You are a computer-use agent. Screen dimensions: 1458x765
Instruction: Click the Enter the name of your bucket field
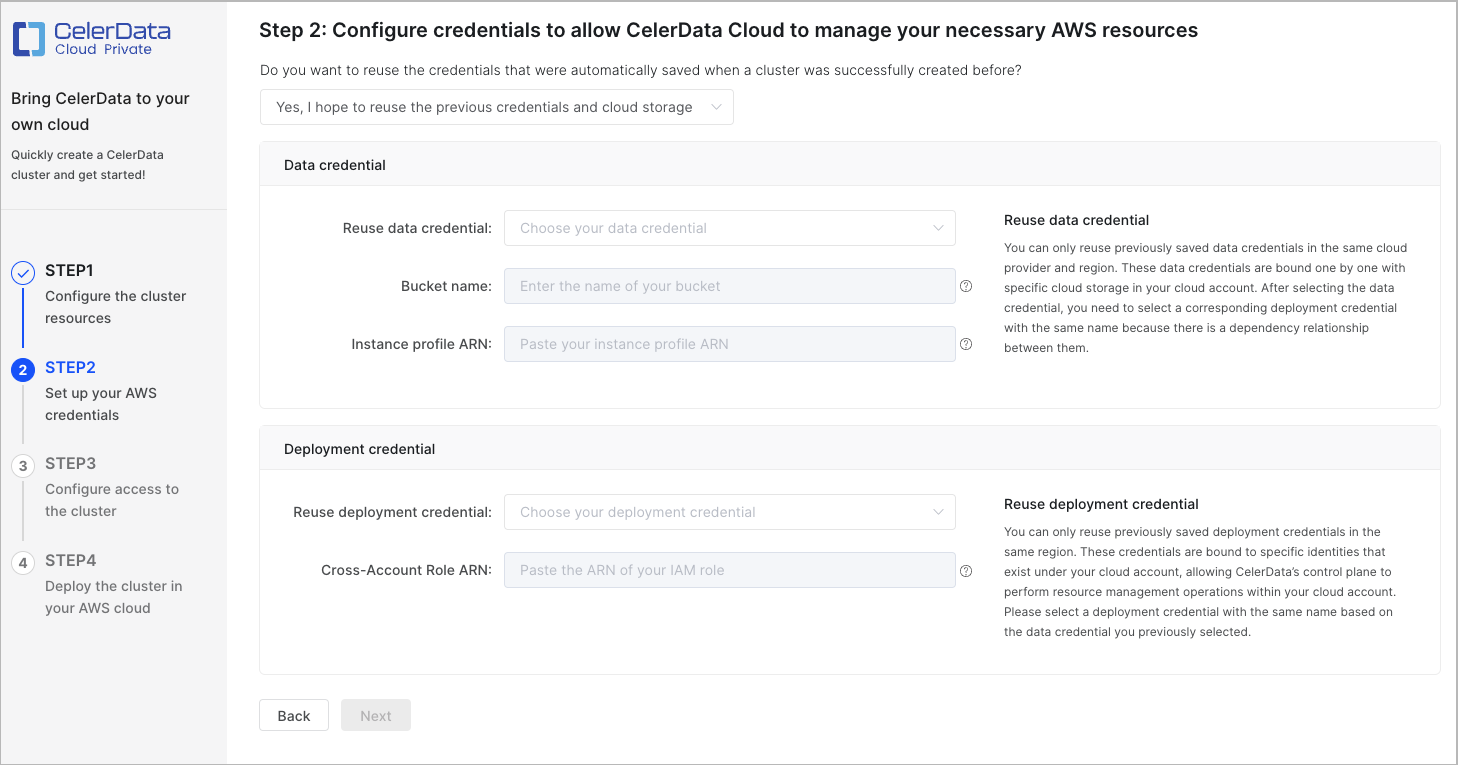click(730, 286)
